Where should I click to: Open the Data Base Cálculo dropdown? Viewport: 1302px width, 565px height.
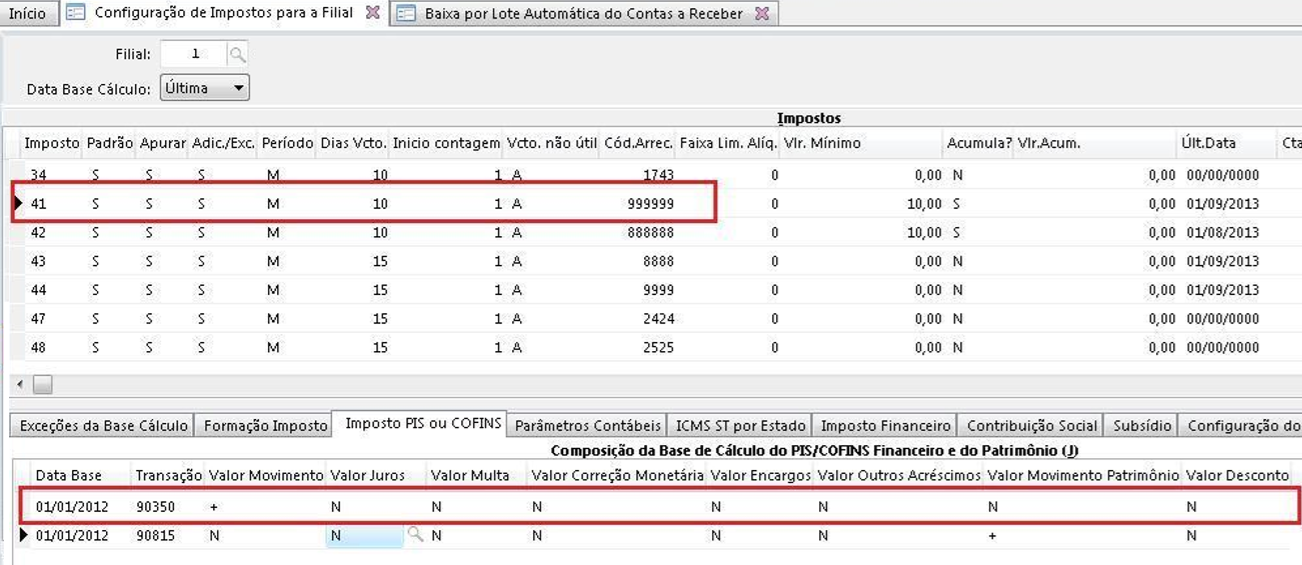click(x=205, y=88)
